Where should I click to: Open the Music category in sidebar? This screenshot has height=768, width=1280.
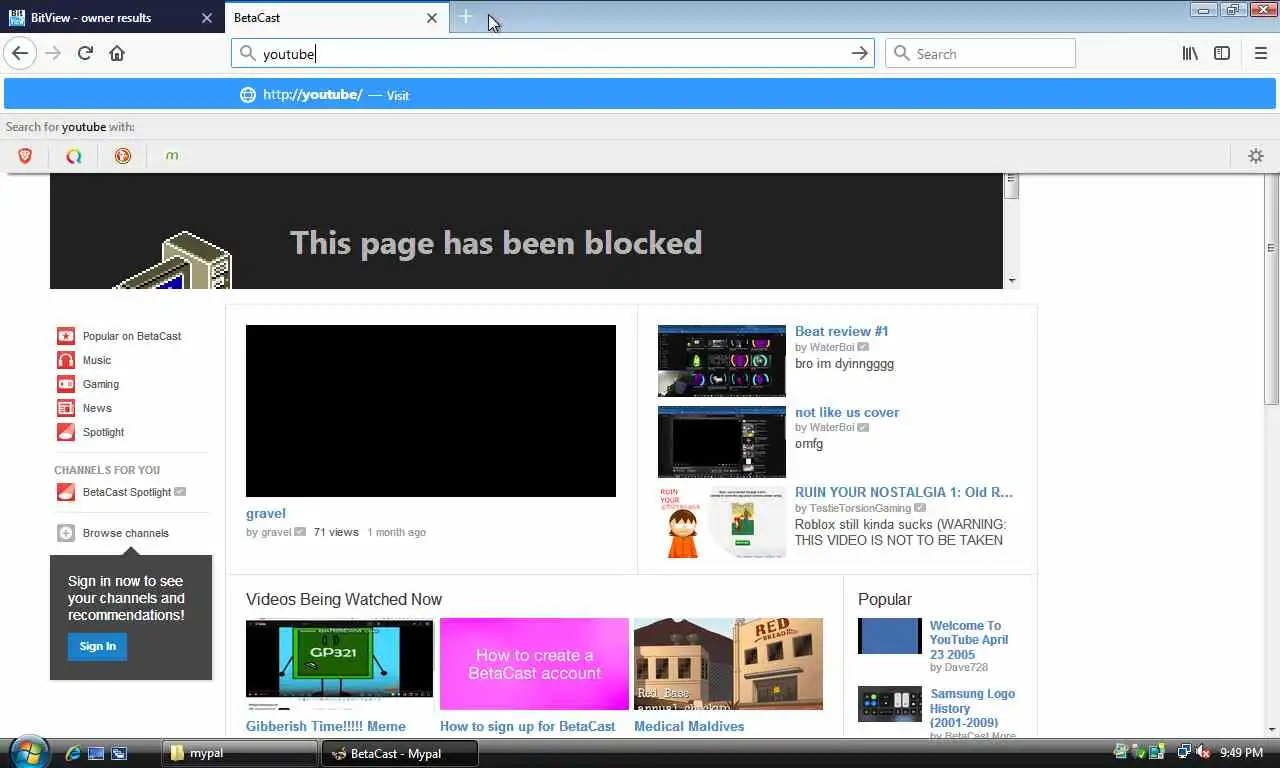pyautogui.click(x=97, y=360)
